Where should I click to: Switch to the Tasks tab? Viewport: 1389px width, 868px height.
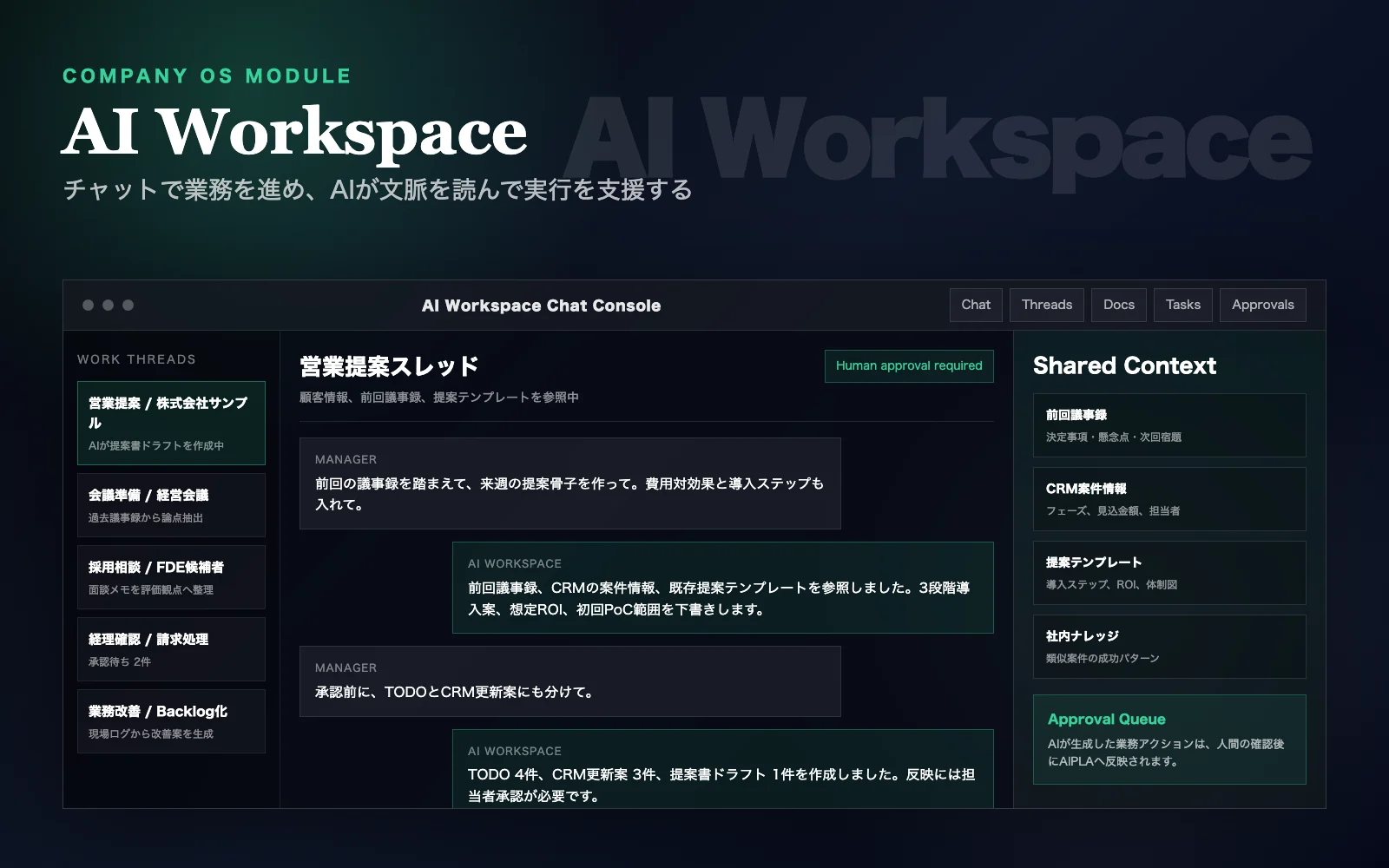(x=1182, y=305)
